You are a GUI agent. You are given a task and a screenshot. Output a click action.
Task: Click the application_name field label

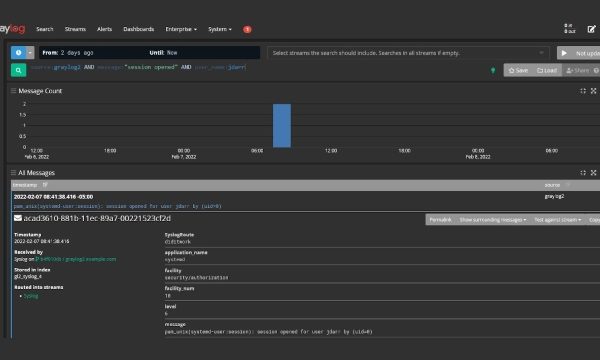pyautogui.click(x=186, y=252)
